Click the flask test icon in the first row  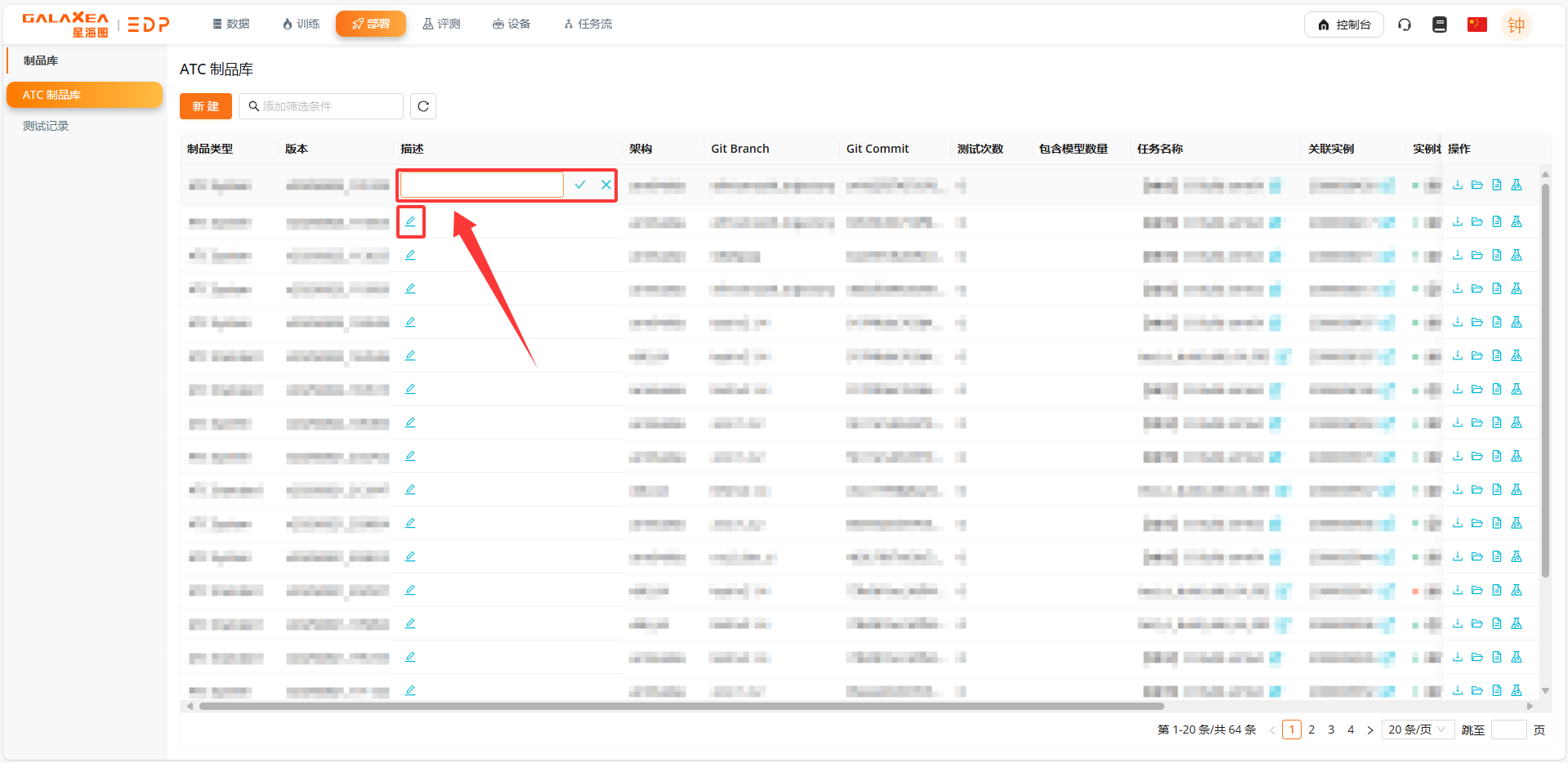[x=1517, y=185]
